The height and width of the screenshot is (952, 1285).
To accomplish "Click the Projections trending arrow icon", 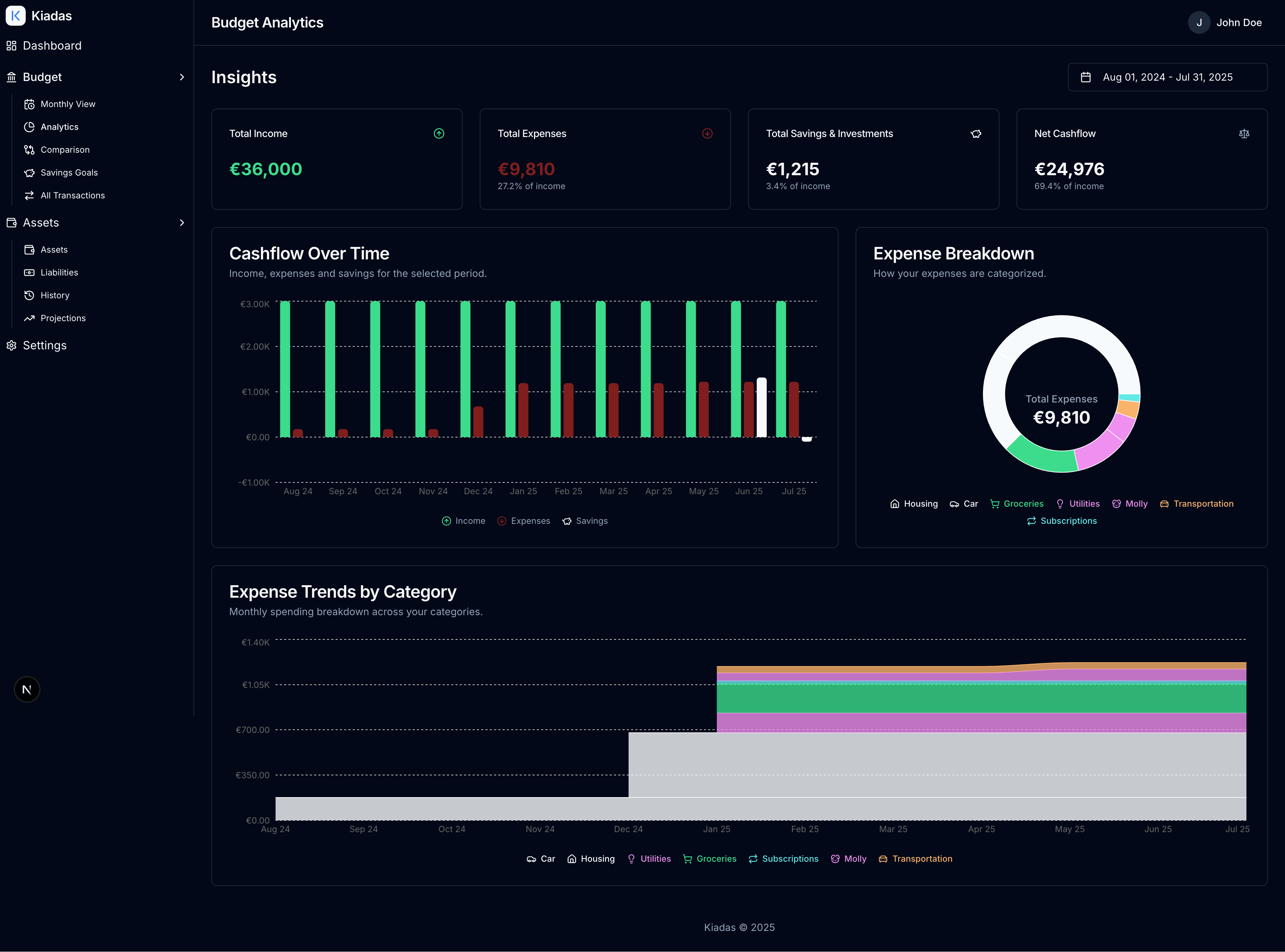I will tap(30, 318).
